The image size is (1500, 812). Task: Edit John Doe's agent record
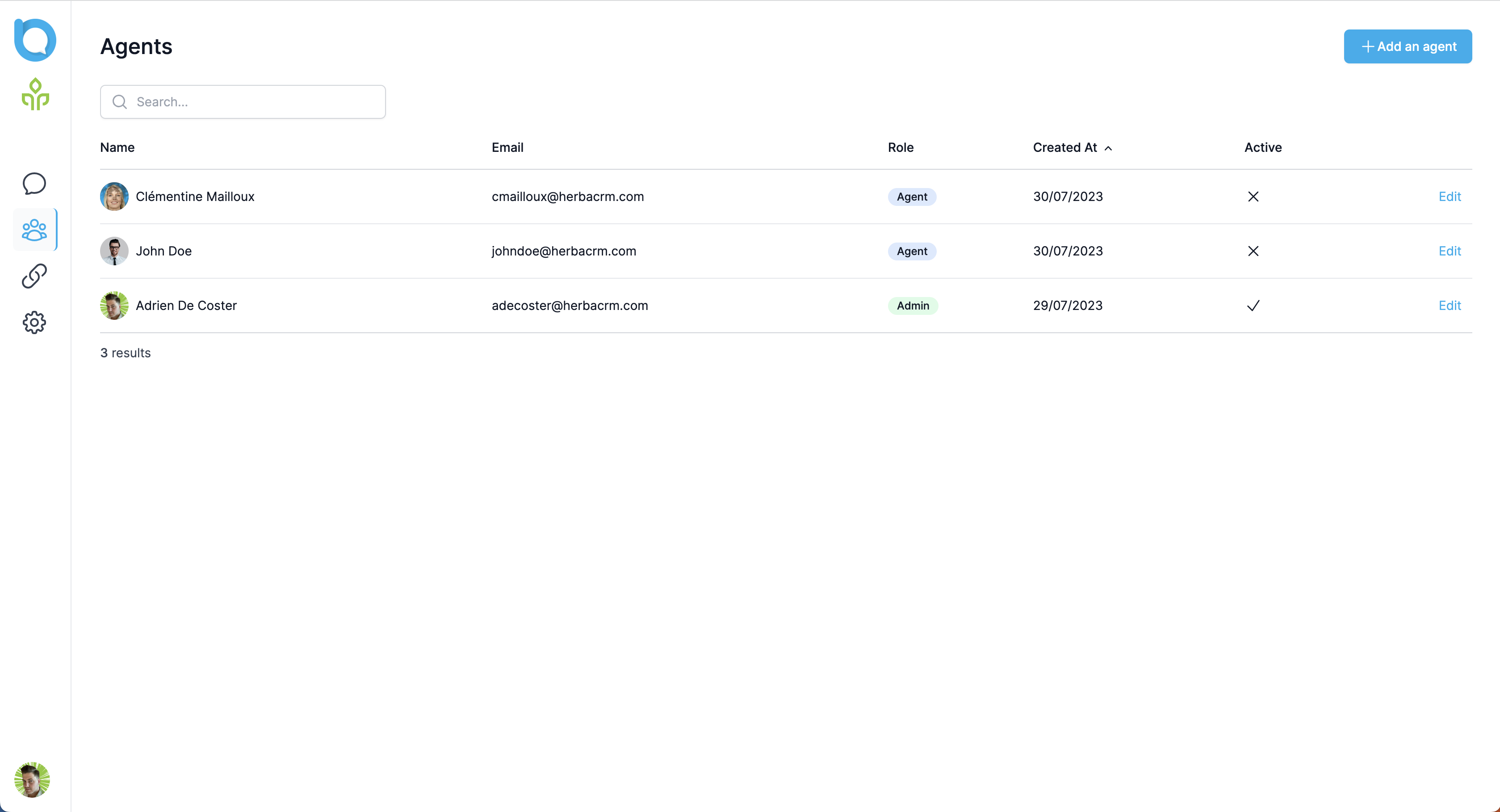click(x=1450, y=251)
